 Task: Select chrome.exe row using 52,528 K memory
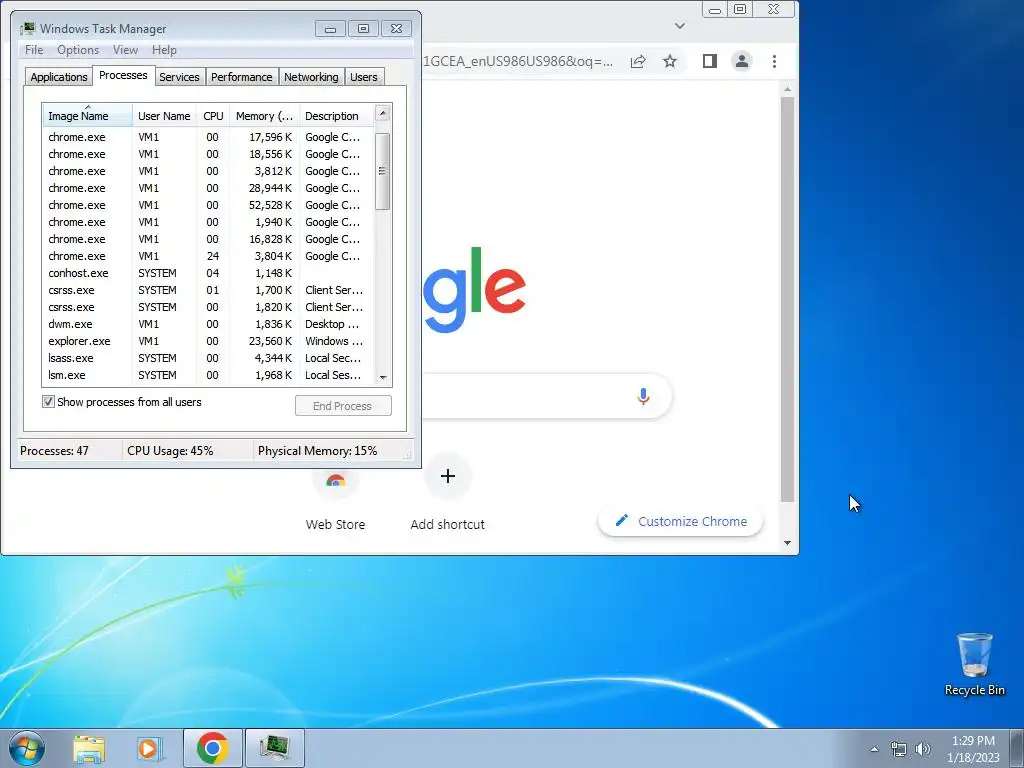(x=209, y=205)
